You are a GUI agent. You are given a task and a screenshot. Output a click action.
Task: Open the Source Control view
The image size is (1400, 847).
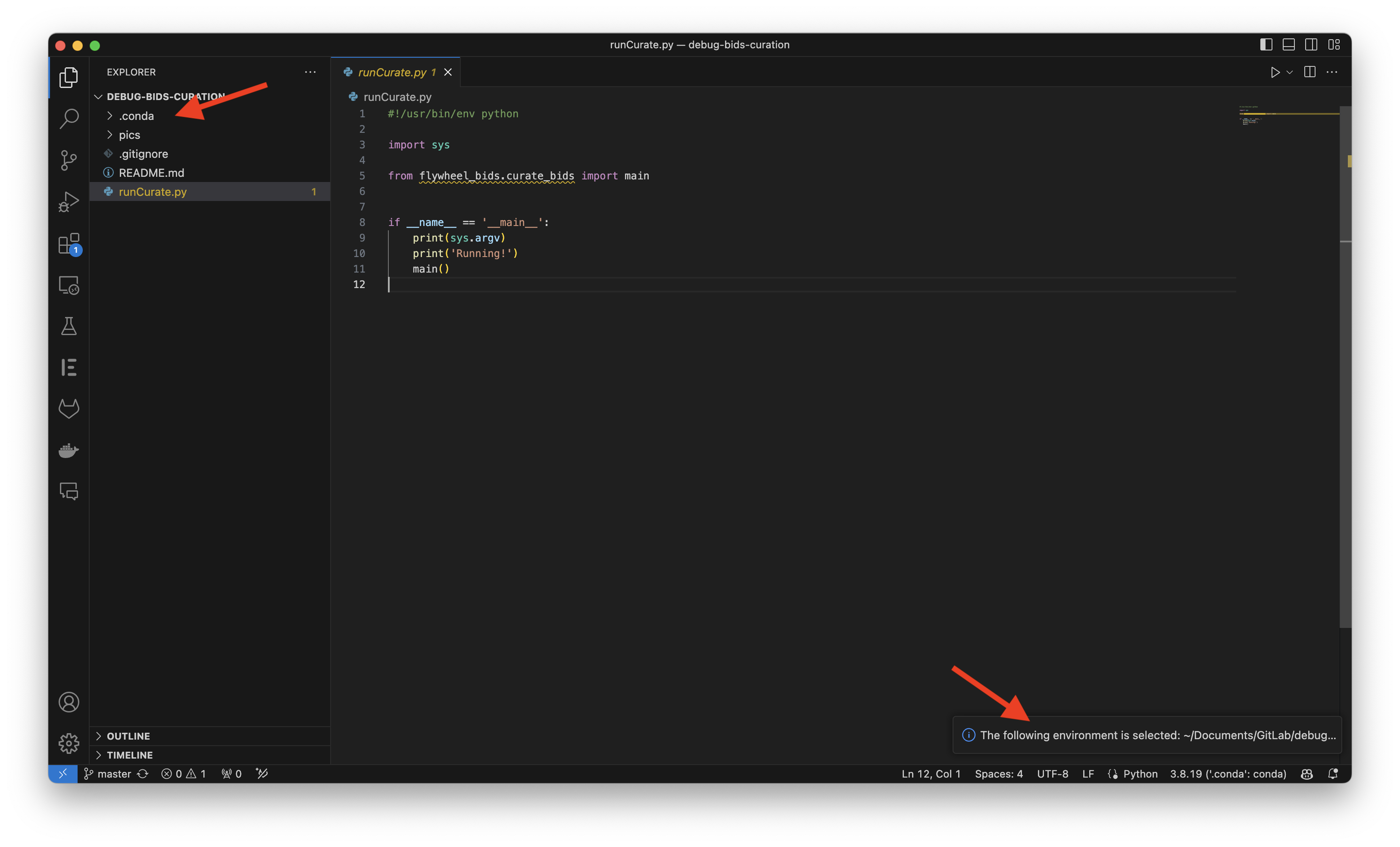coord(69,160)
